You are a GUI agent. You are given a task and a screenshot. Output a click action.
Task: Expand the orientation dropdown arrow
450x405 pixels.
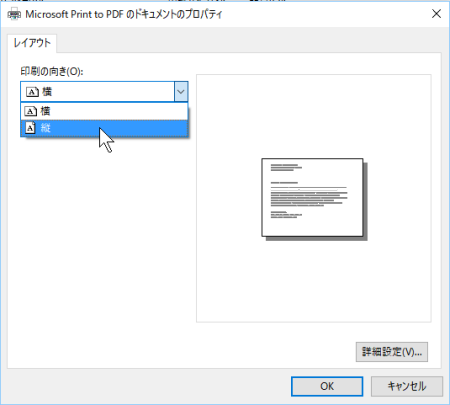point(181,91)
